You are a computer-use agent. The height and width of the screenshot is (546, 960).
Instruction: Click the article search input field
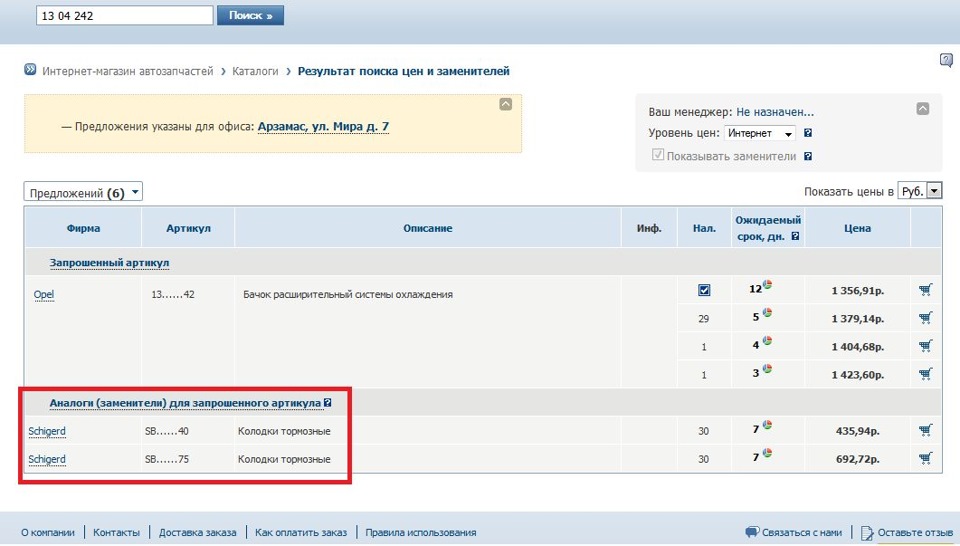point(125,15)
